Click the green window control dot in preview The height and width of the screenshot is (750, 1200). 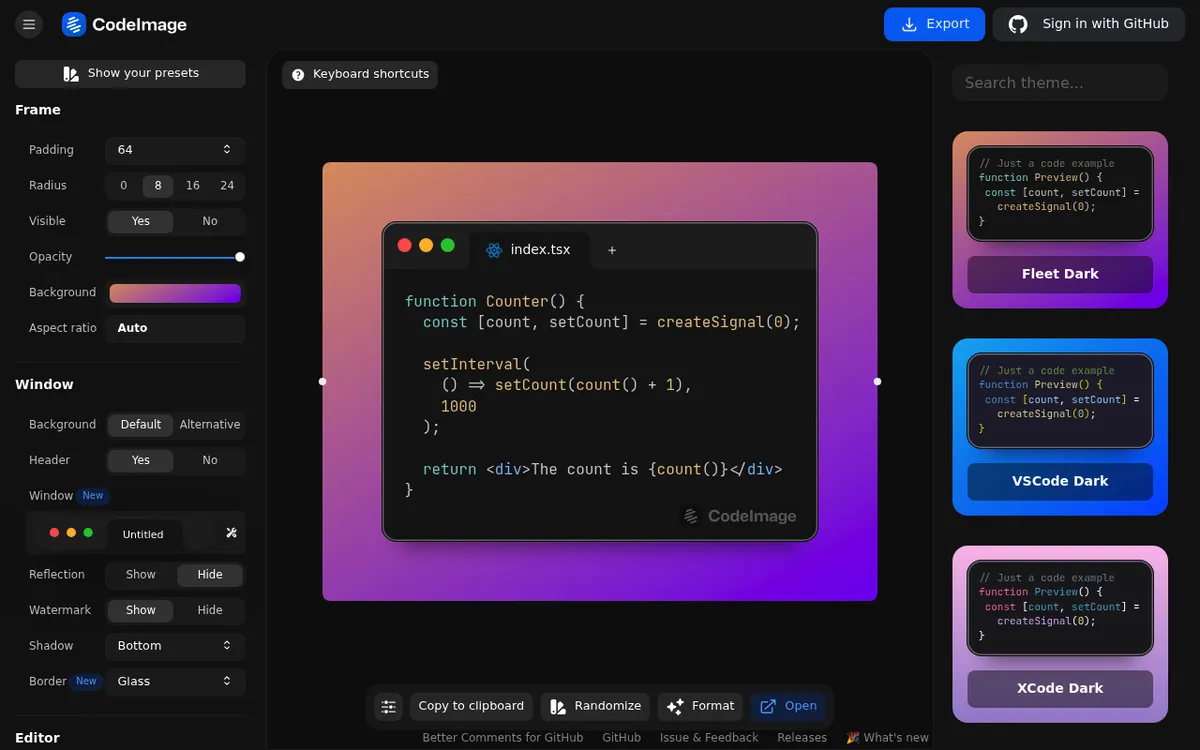448,245
